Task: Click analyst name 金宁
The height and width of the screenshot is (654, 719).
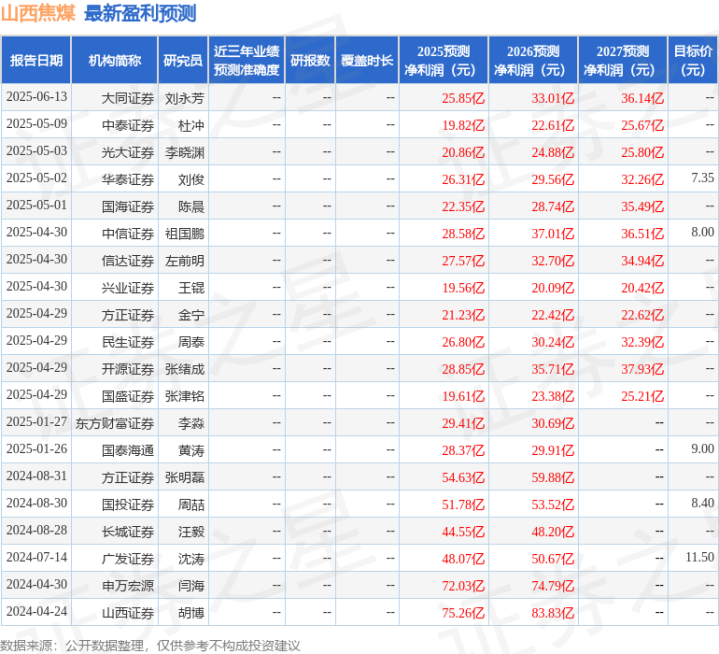Action: pos(191,315)
